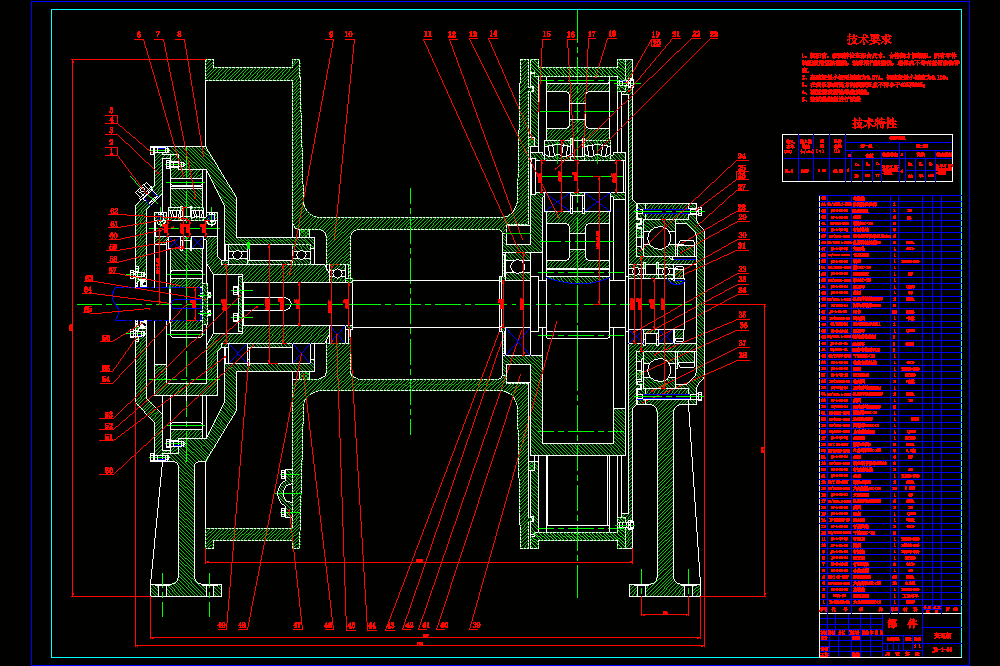Click part balloon number 46 at bottom
Image resolution: width=1000 pixels, height=666 pixels.
[x=328, y=626]
